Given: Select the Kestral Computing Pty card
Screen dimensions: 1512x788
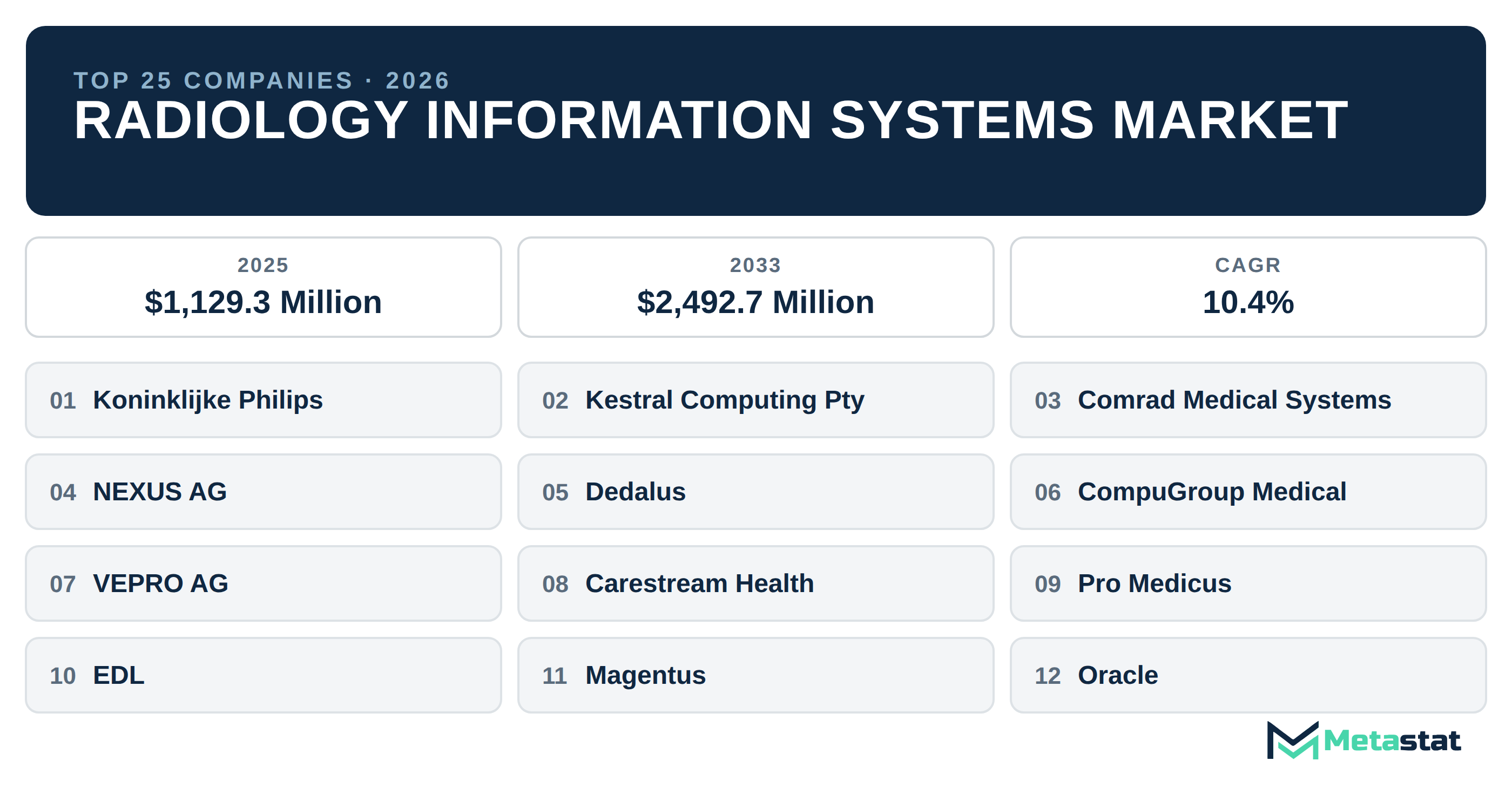Looking at the screenshot, I should point(755,399).
